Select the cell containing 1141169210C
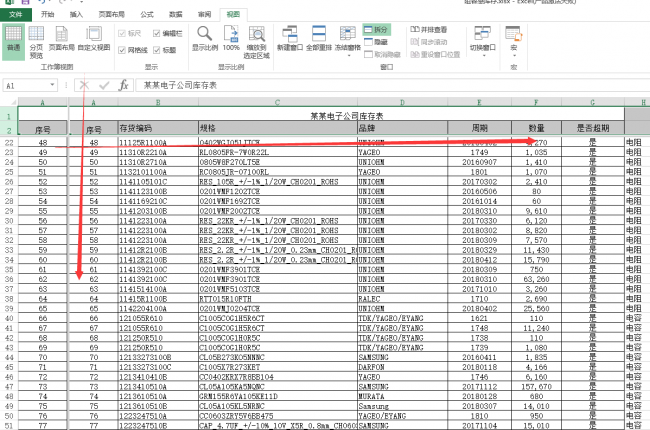The image size is (650, 430). 158,201
